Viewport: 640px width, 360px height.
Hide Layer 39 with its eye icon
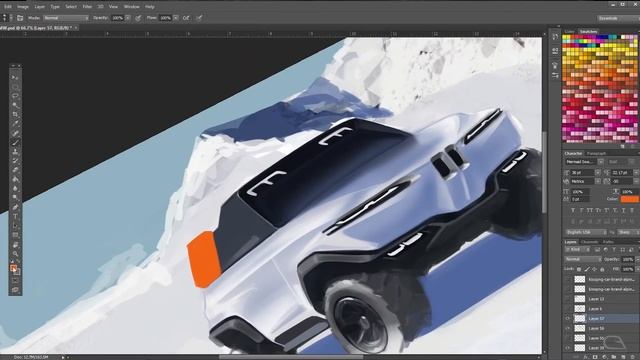[x=568, y=348]
